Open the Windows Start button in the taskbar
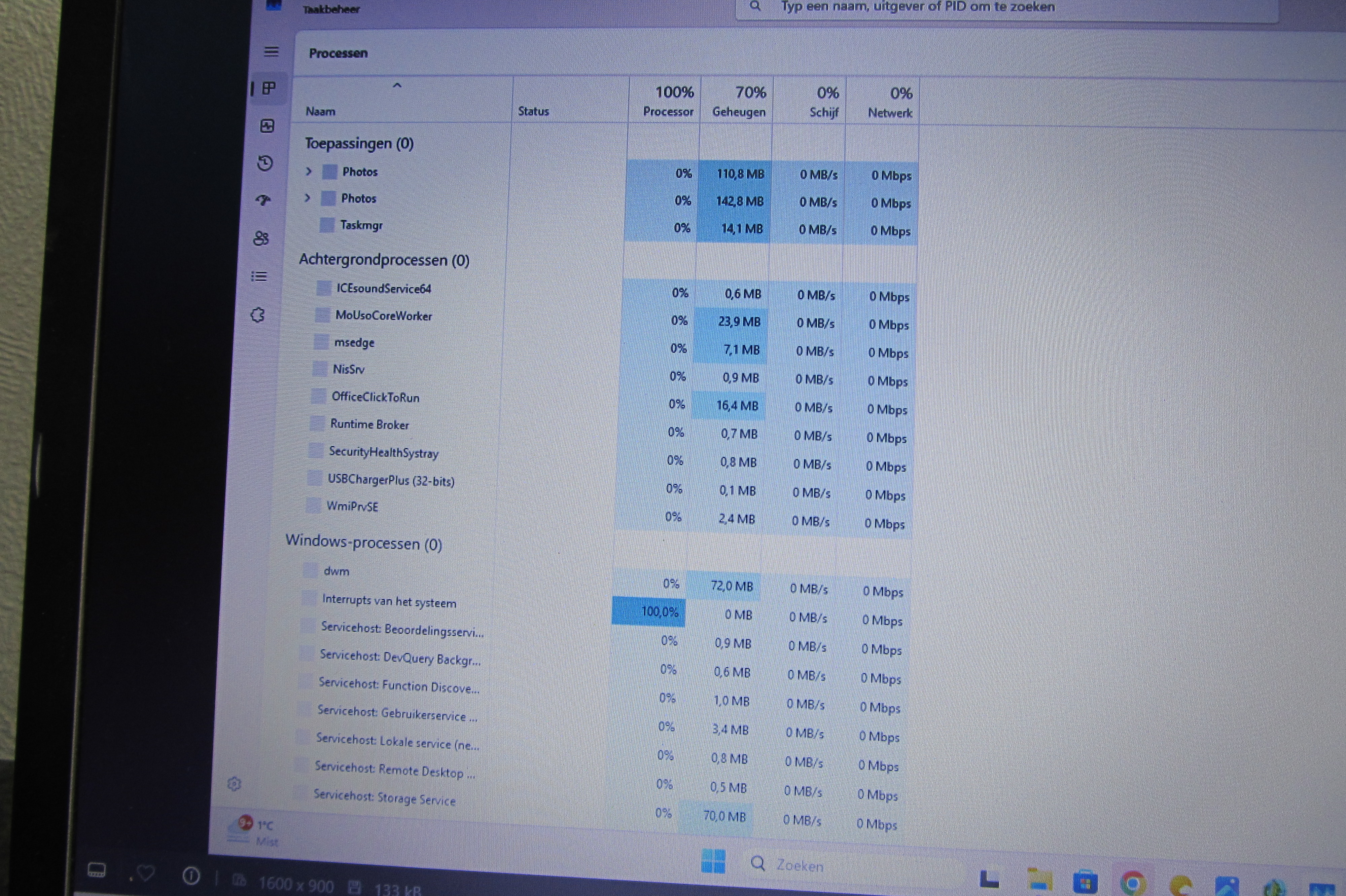Screen dimensions: 1346x896 click(713, 861)
